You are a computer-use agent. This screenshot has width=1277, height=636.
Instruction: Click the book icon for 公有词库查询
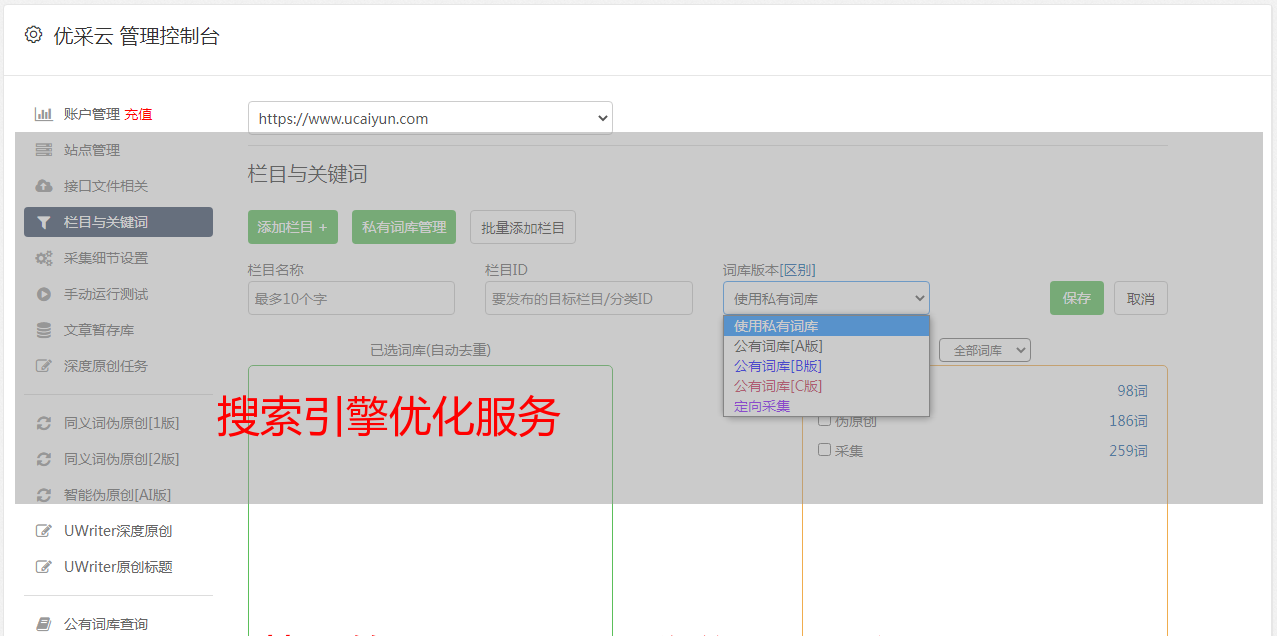click(x=43, y=624)
